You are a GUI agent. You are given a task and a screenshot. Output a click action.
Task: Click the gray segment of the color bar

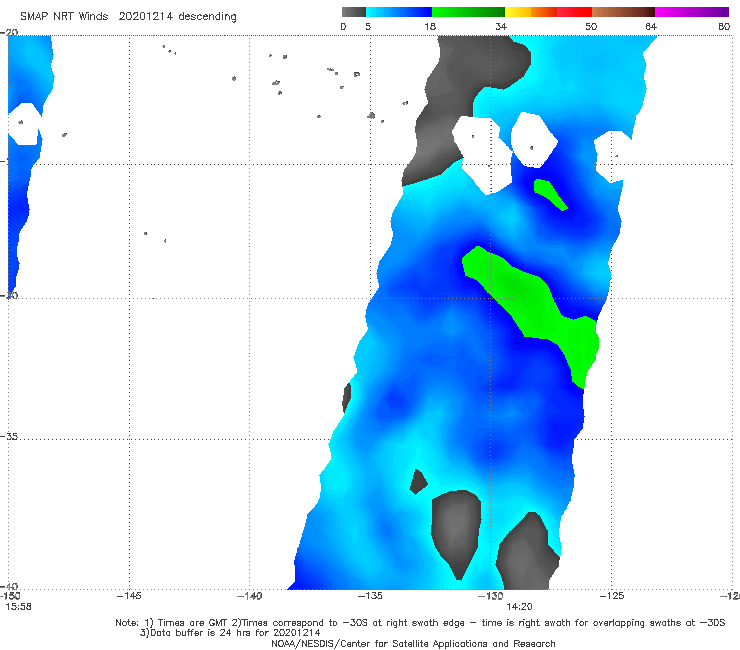[354, 12]
